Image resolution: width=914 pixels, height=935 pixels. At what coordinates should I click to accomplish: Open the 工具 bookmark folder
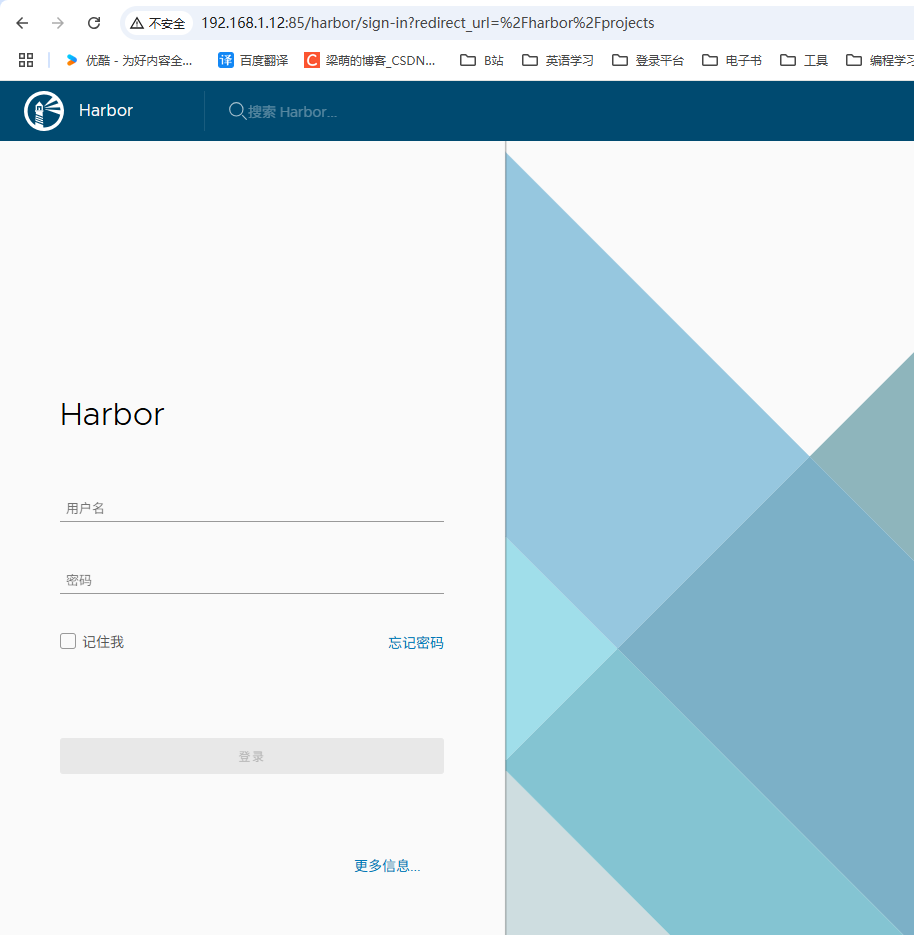[x=804, y=60]
